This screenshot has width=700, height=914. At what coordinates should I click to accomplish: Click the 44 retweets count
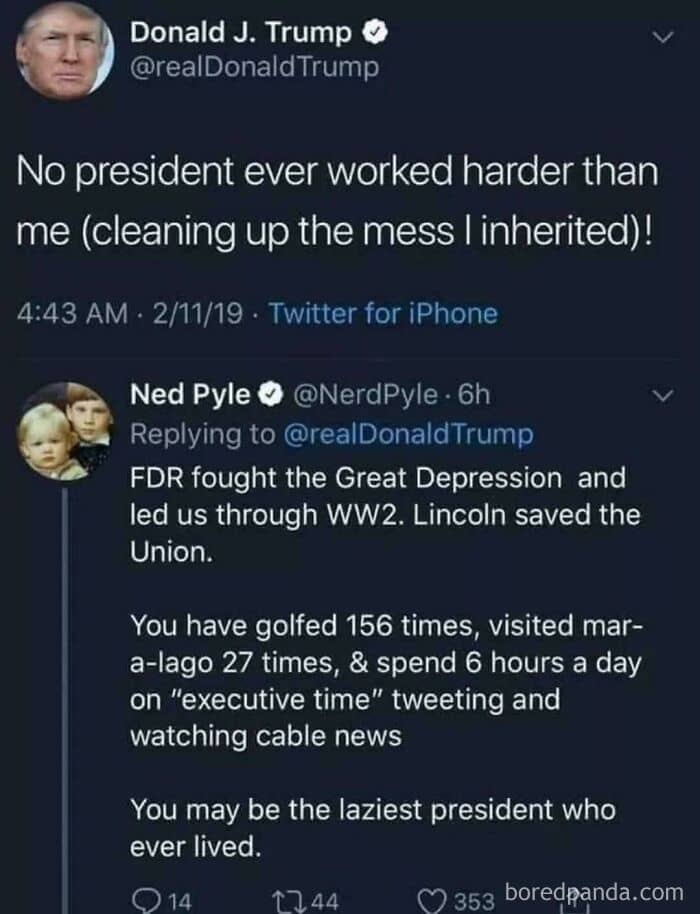click(326, 900)
